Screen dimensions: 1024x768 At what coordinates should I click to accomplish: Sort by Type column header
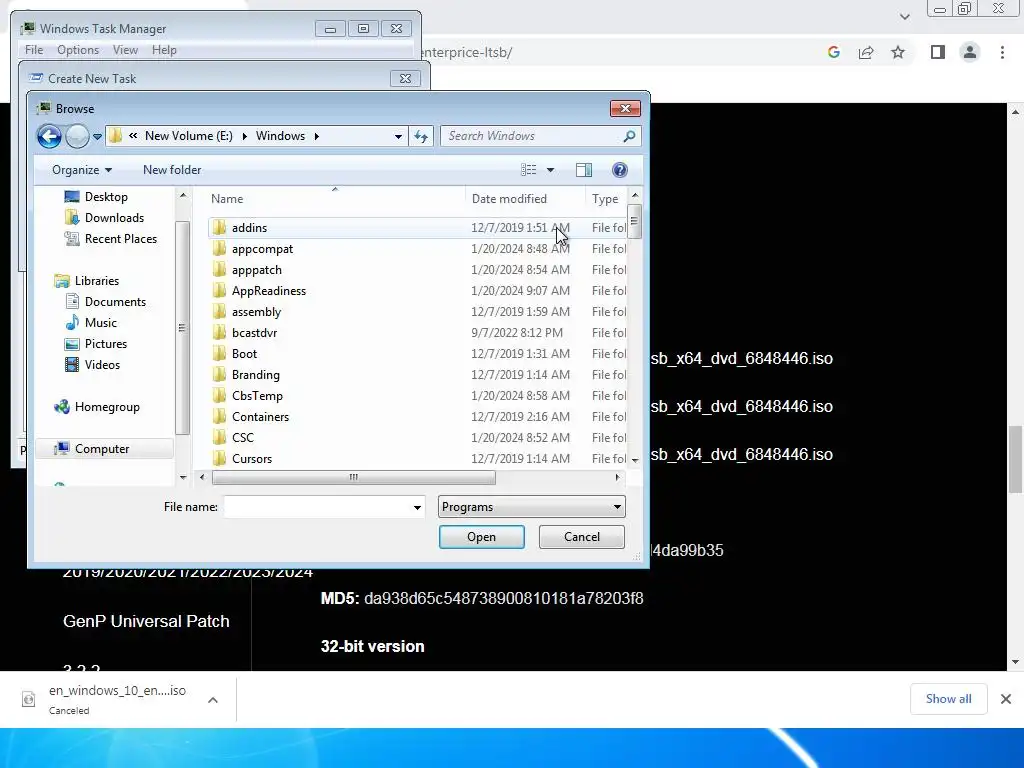pyautogui.click(x=606, y=199)
